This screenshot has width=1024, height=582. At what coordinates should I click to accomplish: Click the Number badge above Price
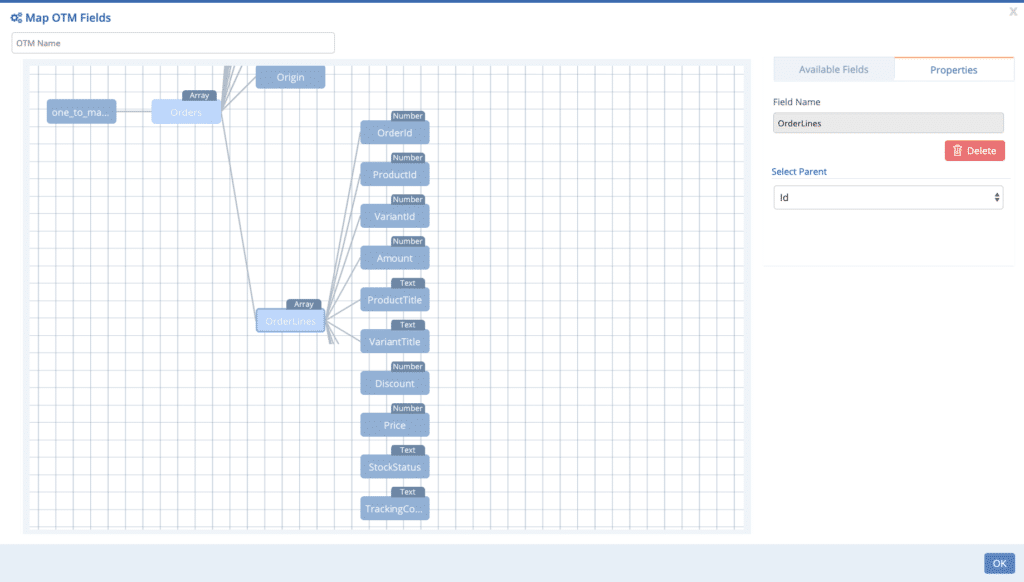click(x=408, y=408)
